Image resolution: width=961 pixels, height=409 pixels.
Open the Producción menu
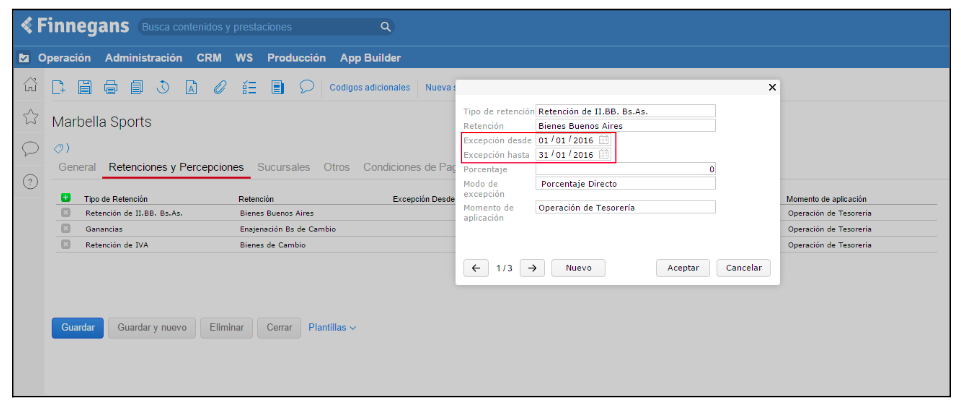297,58
